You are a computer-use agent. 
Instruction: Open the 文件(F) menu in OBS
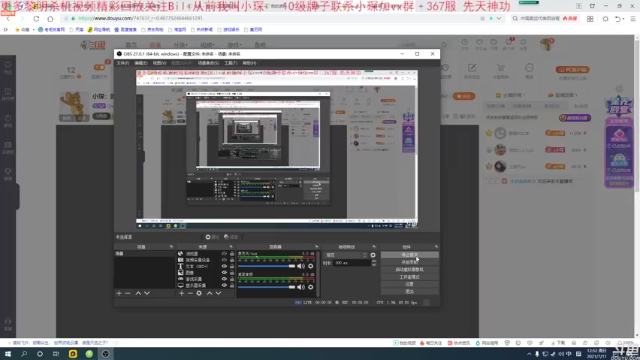click(x=122, y=63)
